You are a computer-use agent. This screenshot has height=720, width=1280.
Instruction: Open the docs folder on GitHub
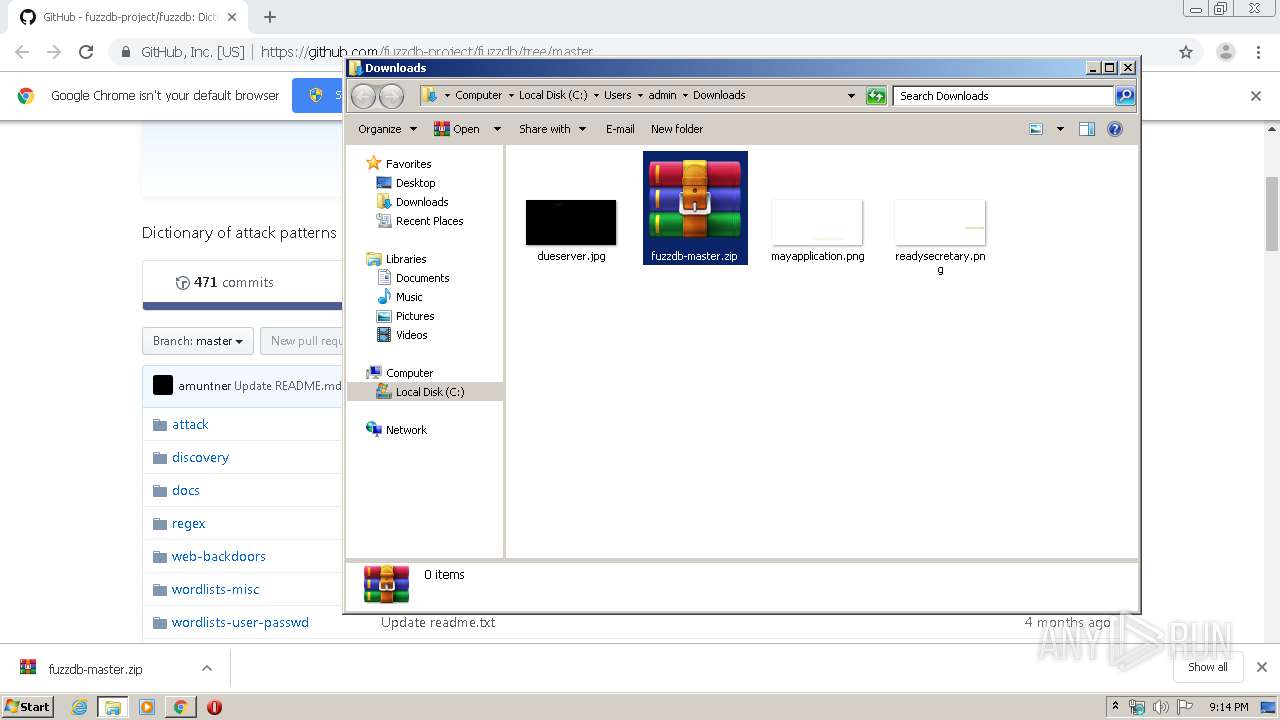tap(186, 490)
